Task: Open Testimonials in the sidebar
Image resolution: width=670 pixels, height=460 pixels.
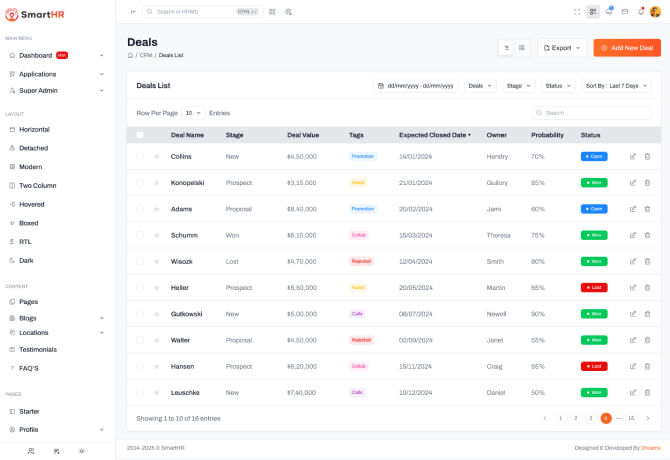Action: pos(37,349)
